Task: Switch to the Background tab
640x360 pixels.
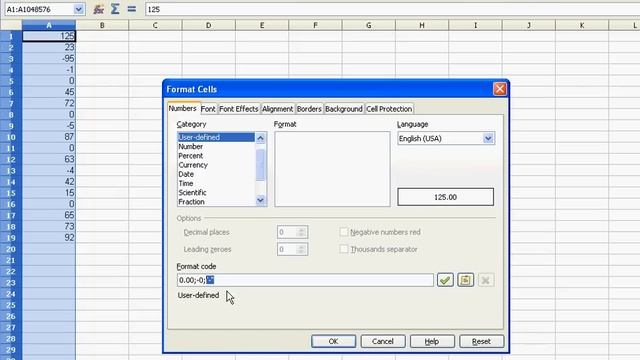Action: tap(344, 109)
